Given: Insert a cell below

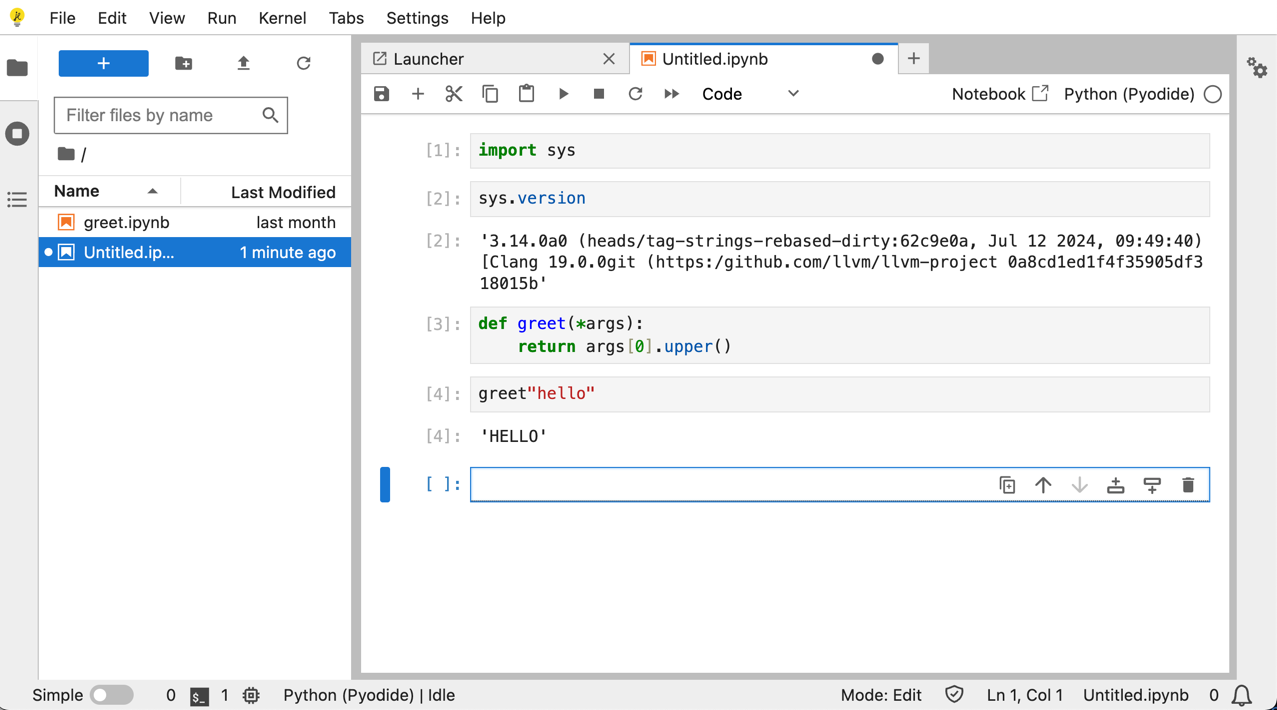Looking at the screenshot, I should coord(418,94).
